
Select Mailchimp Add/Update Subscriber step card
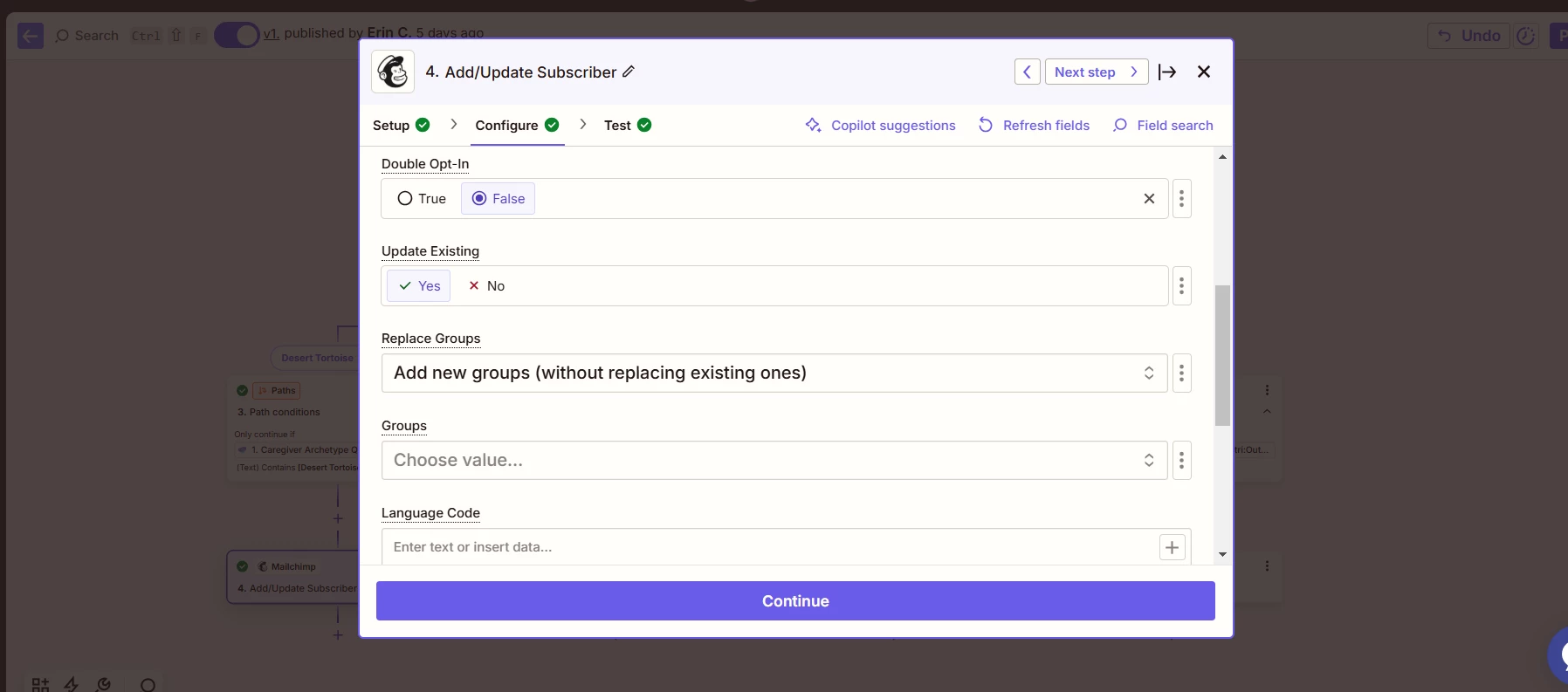[293, 577]
